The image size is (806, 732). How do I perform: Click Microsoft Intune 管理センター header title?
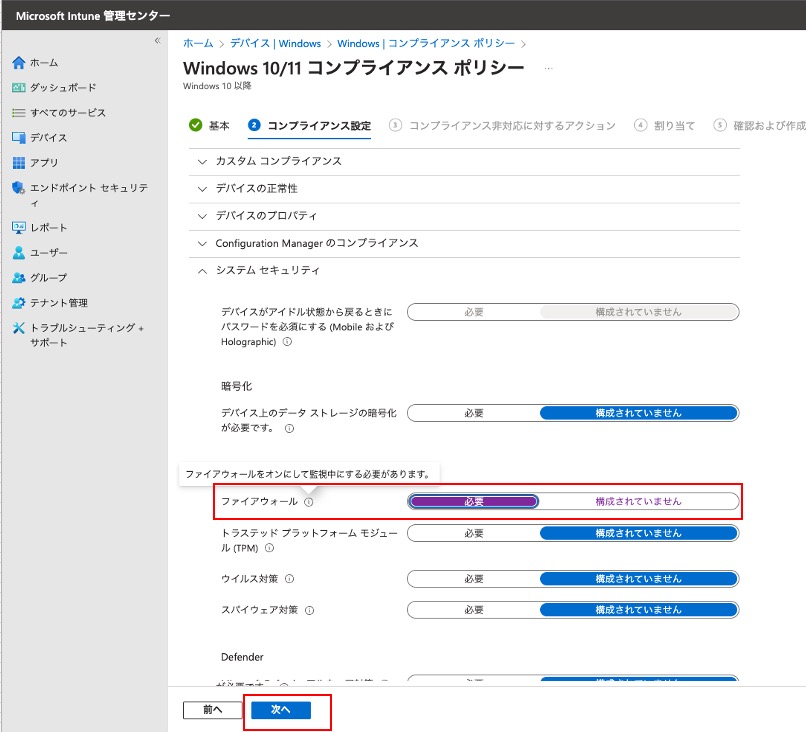(93, 16)
